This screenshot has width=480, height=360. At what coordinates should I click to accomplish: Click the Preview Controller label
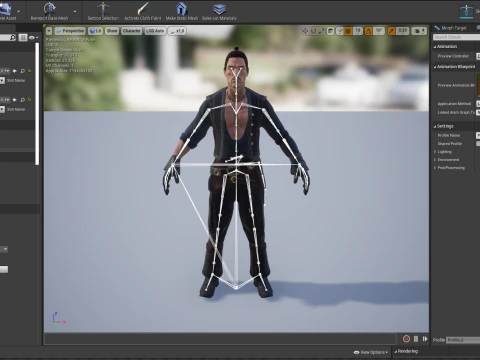click(453, 56)
